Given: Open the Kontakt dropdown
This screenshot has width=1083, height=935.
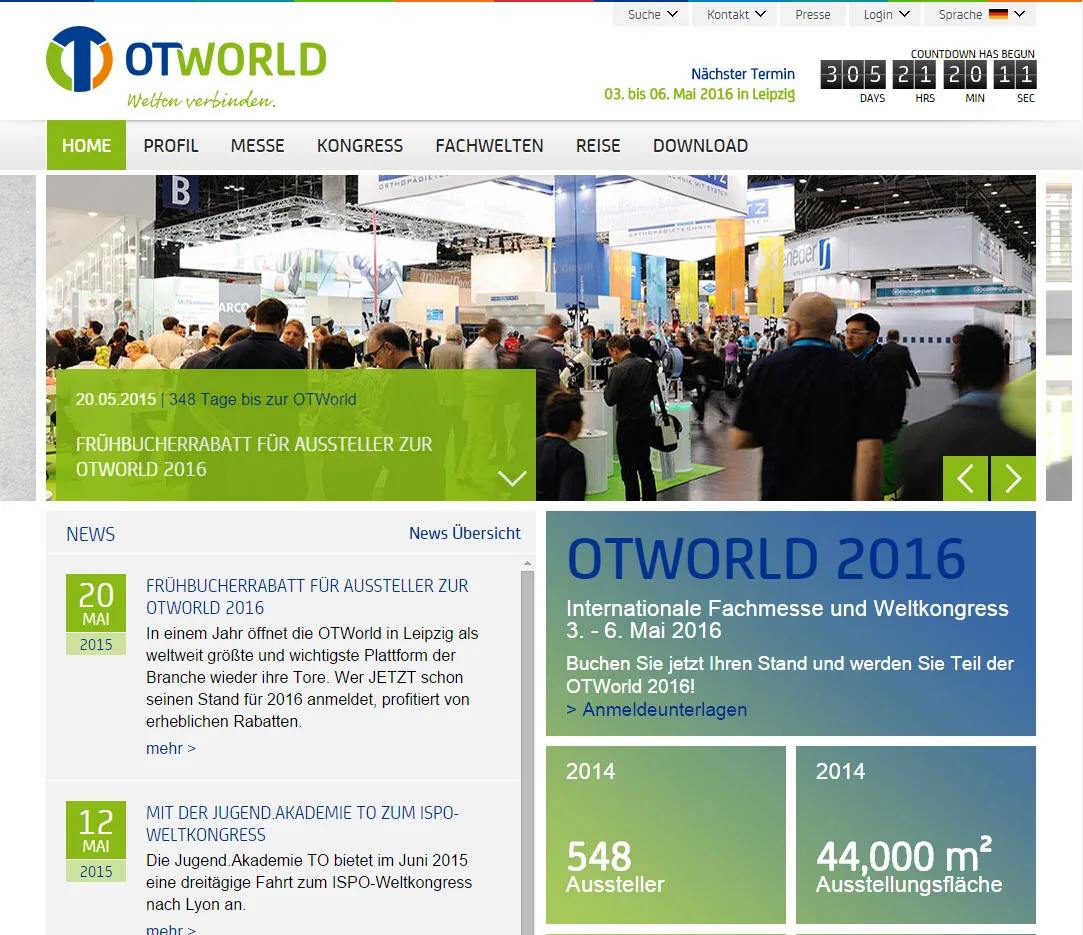Looking at the screenshot, I should coord(736,14).
